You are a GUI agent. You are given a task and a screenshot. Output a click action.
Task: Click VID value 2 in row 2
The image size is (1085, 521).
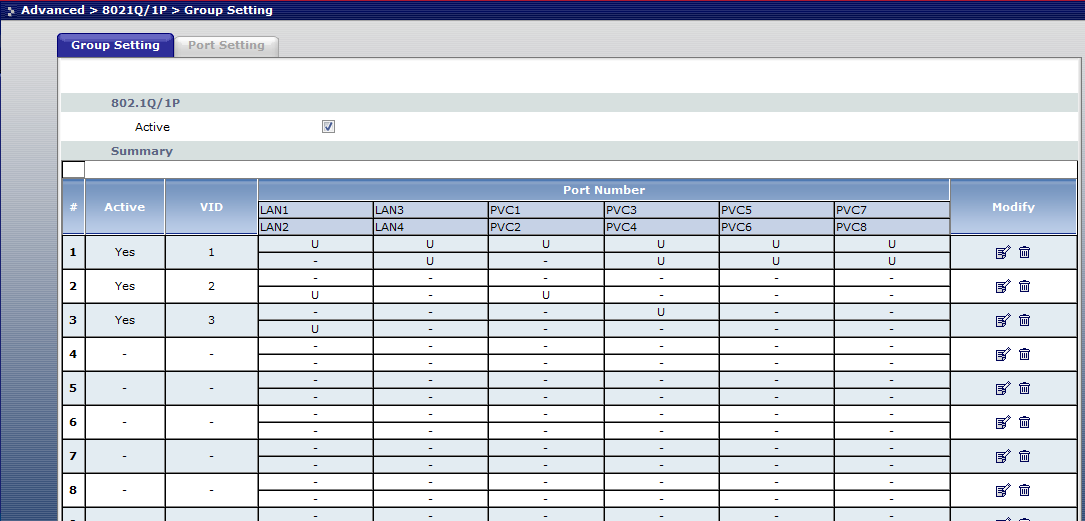point(211,286)
